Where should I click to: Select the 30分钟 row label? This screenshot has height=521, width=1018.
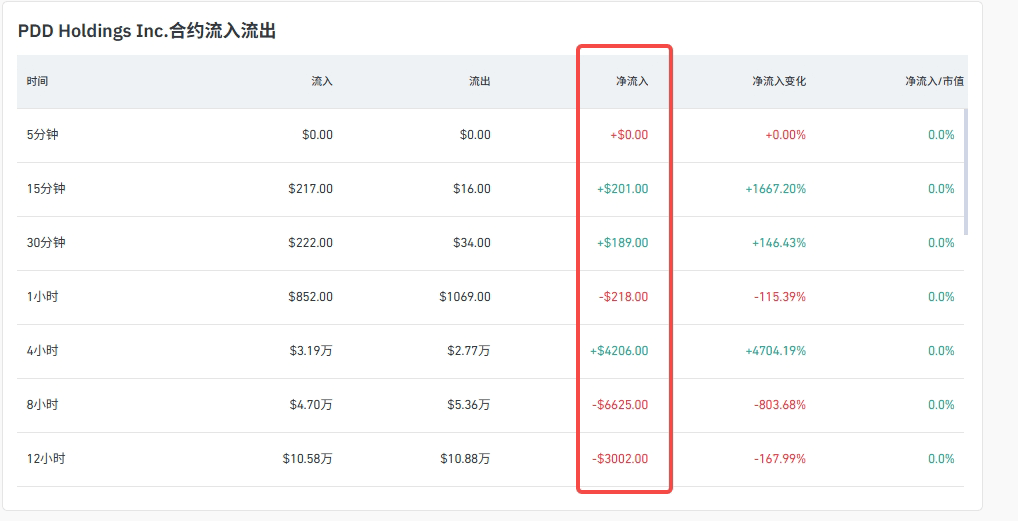(x=46, y=242)
